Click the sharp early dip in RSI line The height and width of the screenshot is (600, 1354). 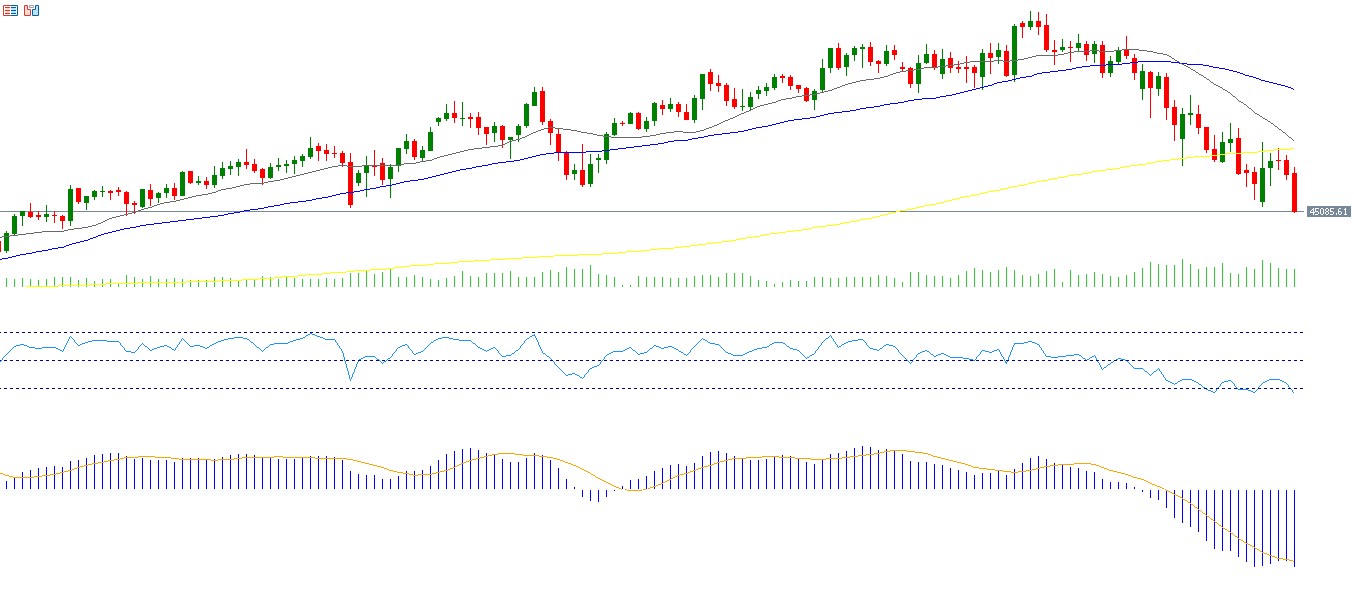point(351,379)
